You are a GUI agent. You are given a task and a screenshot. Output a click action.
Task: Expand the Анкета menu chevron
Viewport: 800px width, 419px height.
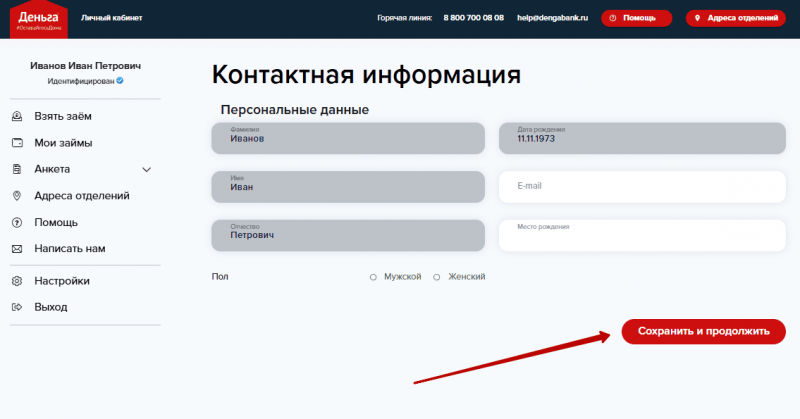click(146, 169)
